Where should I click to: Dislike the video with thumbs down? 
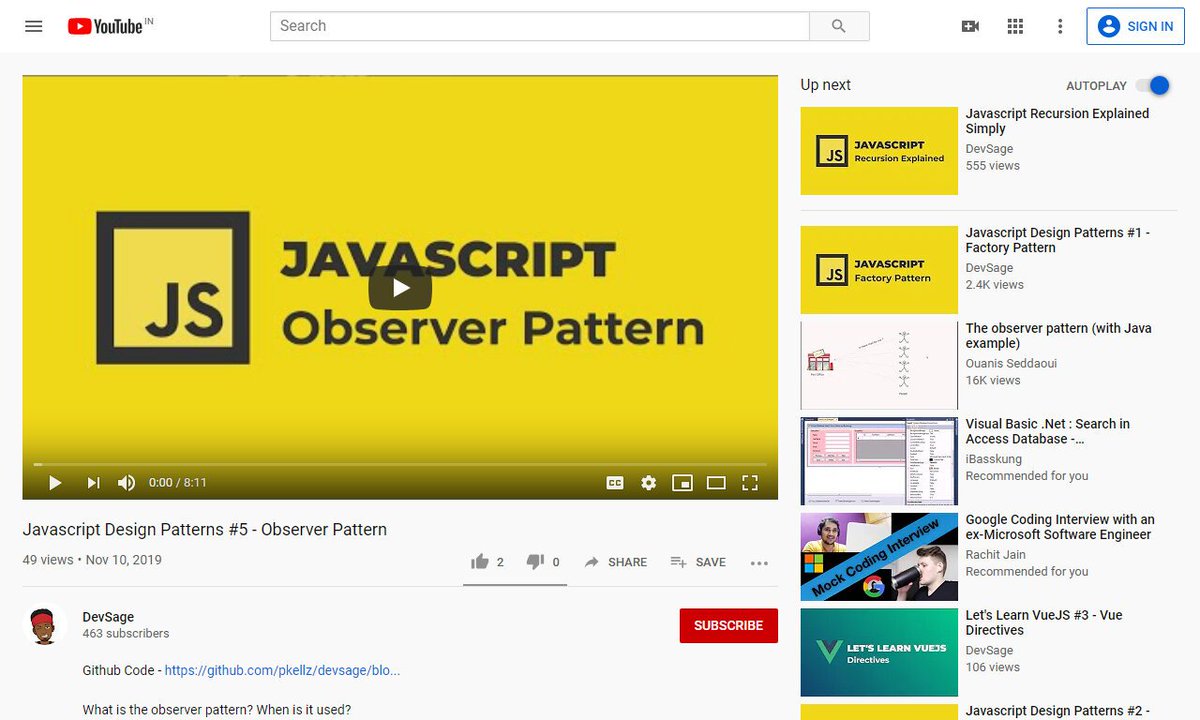[543, 562]
